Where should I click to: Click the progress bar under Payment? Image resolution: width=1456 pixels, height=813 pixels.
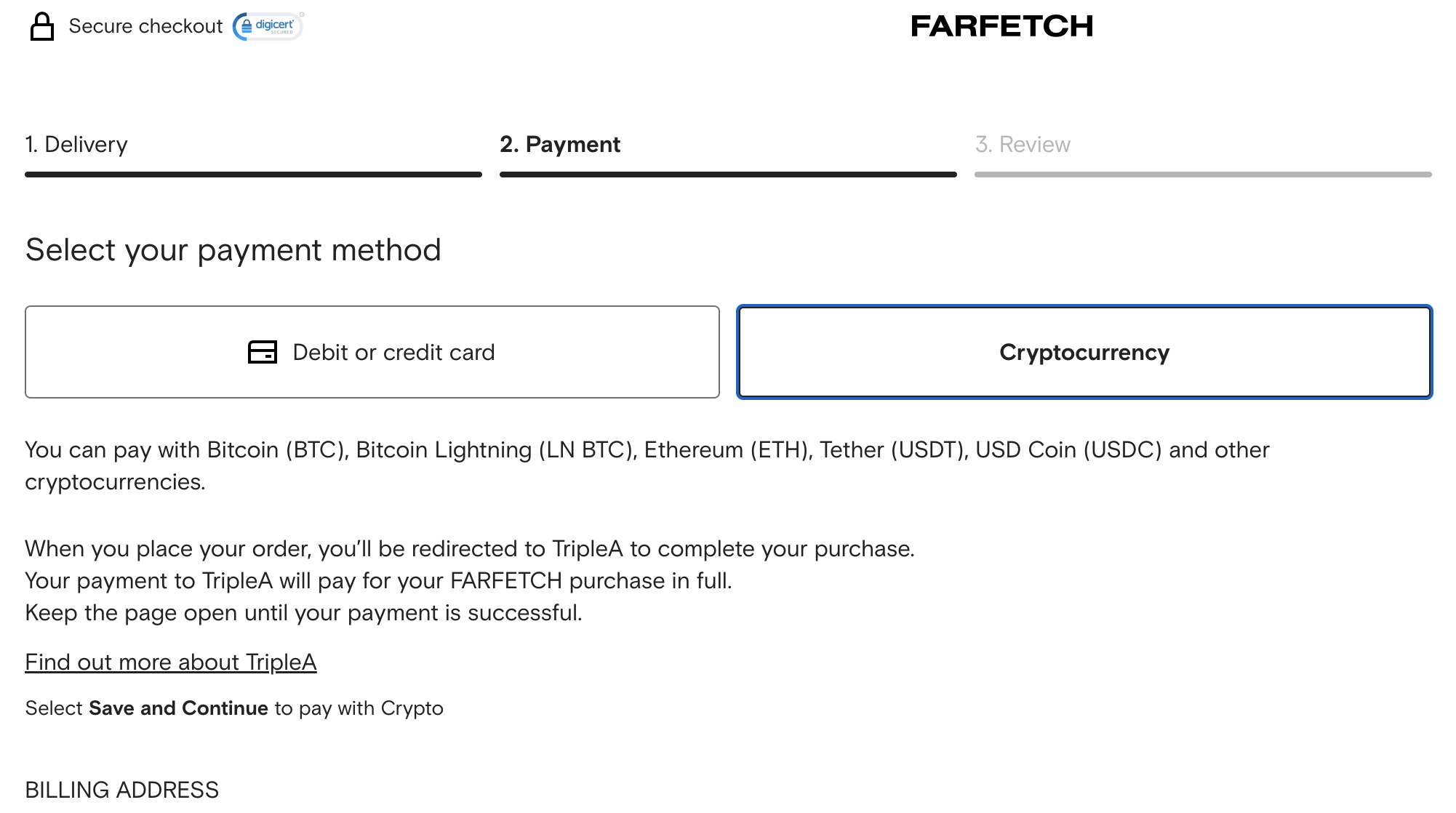728,175
